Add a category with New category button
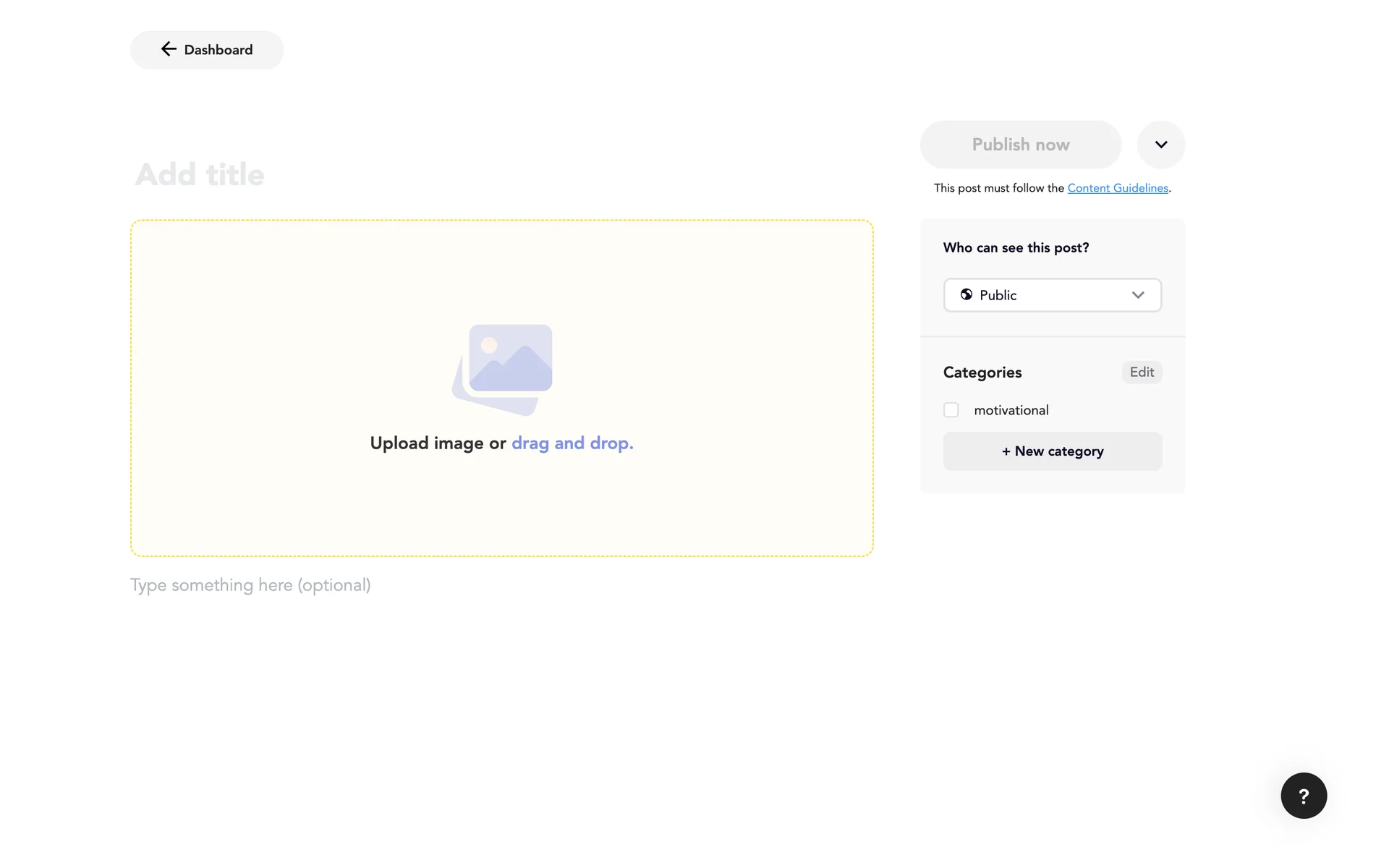The image size is (1389, 868). pyautogui.click(x=1053, y=451)
